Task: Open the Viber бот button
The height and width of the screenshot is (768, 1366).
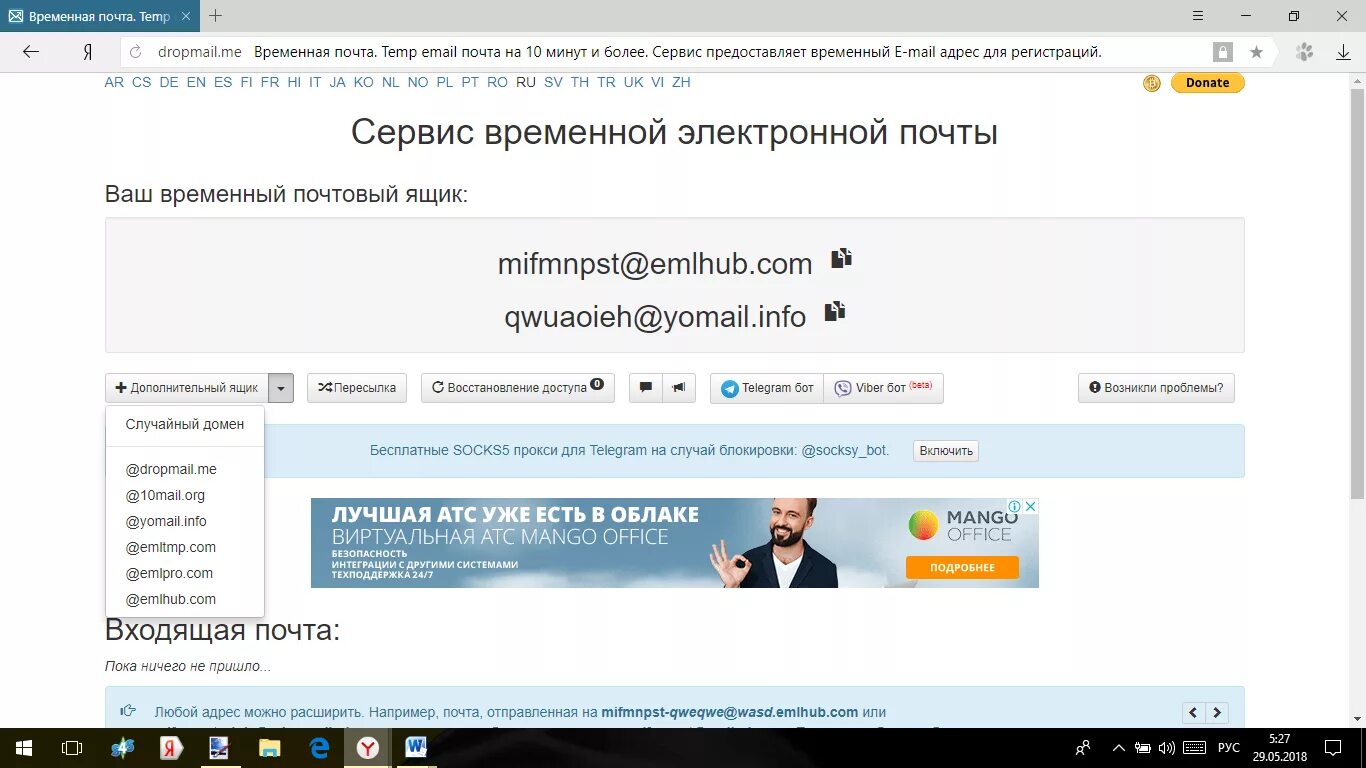Action: (883, 388)
